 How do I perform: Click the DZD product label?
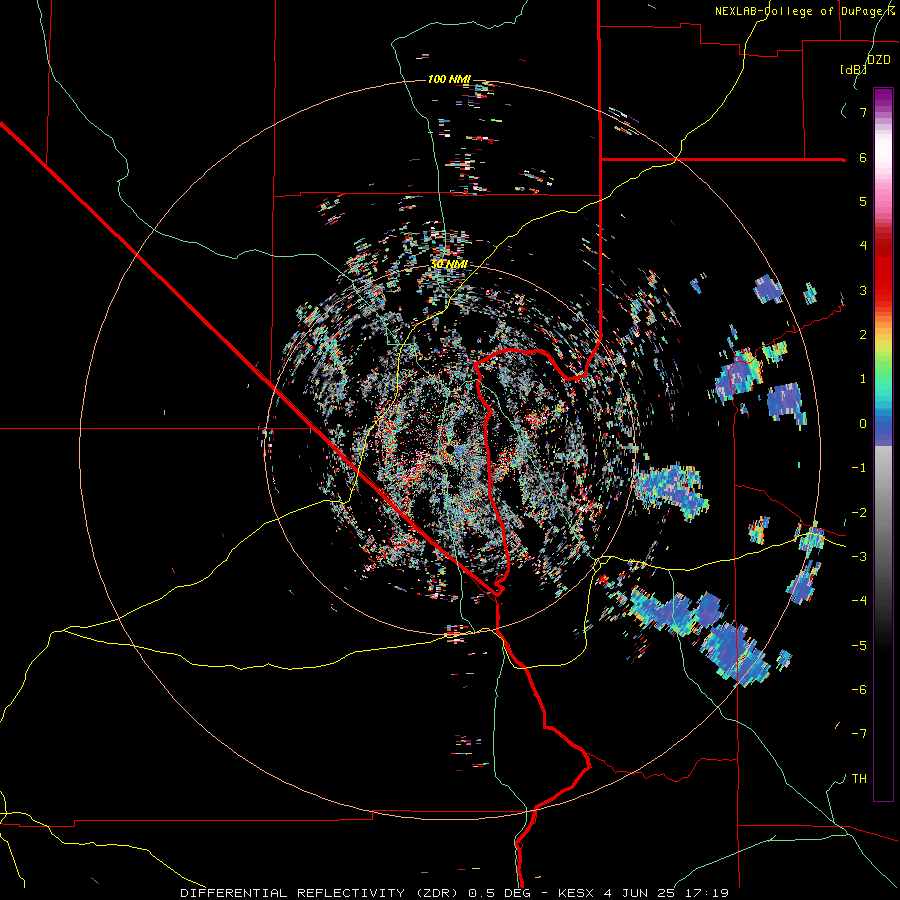[879, 60]
